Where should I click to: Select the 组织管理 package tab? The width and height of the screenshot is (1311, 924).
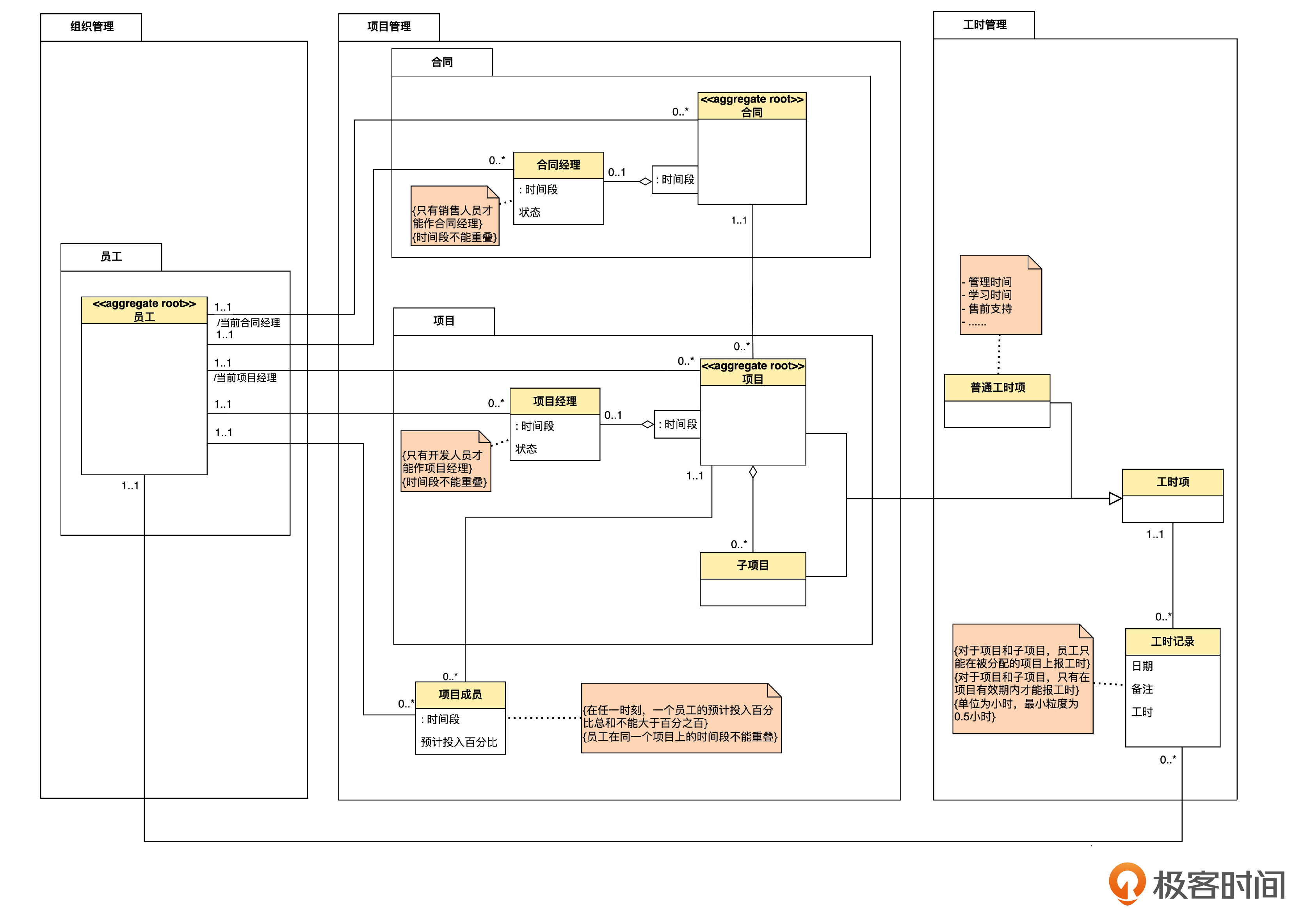click(91, 27)
